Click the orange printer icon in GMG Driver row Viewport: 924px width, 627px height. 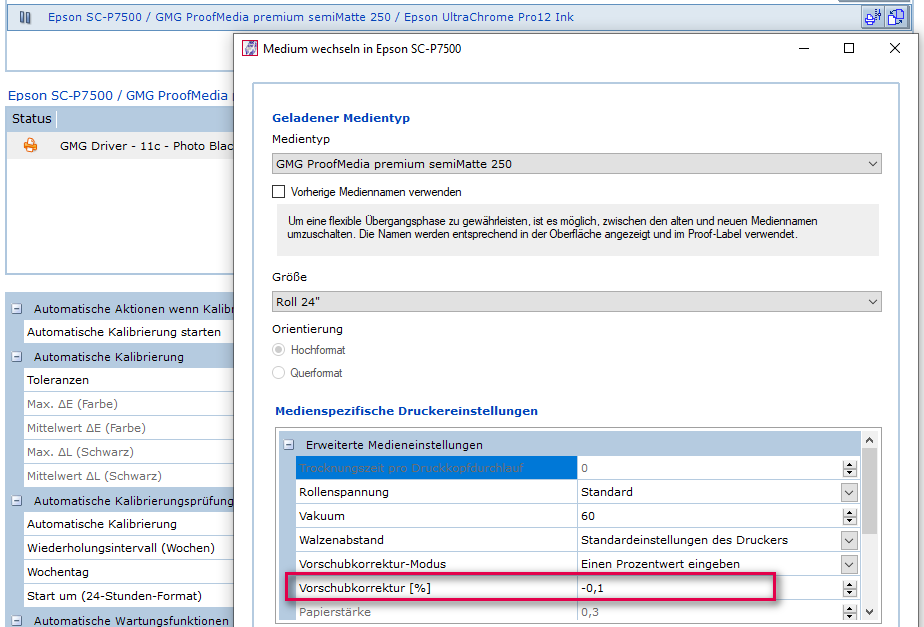pos(31,146)
